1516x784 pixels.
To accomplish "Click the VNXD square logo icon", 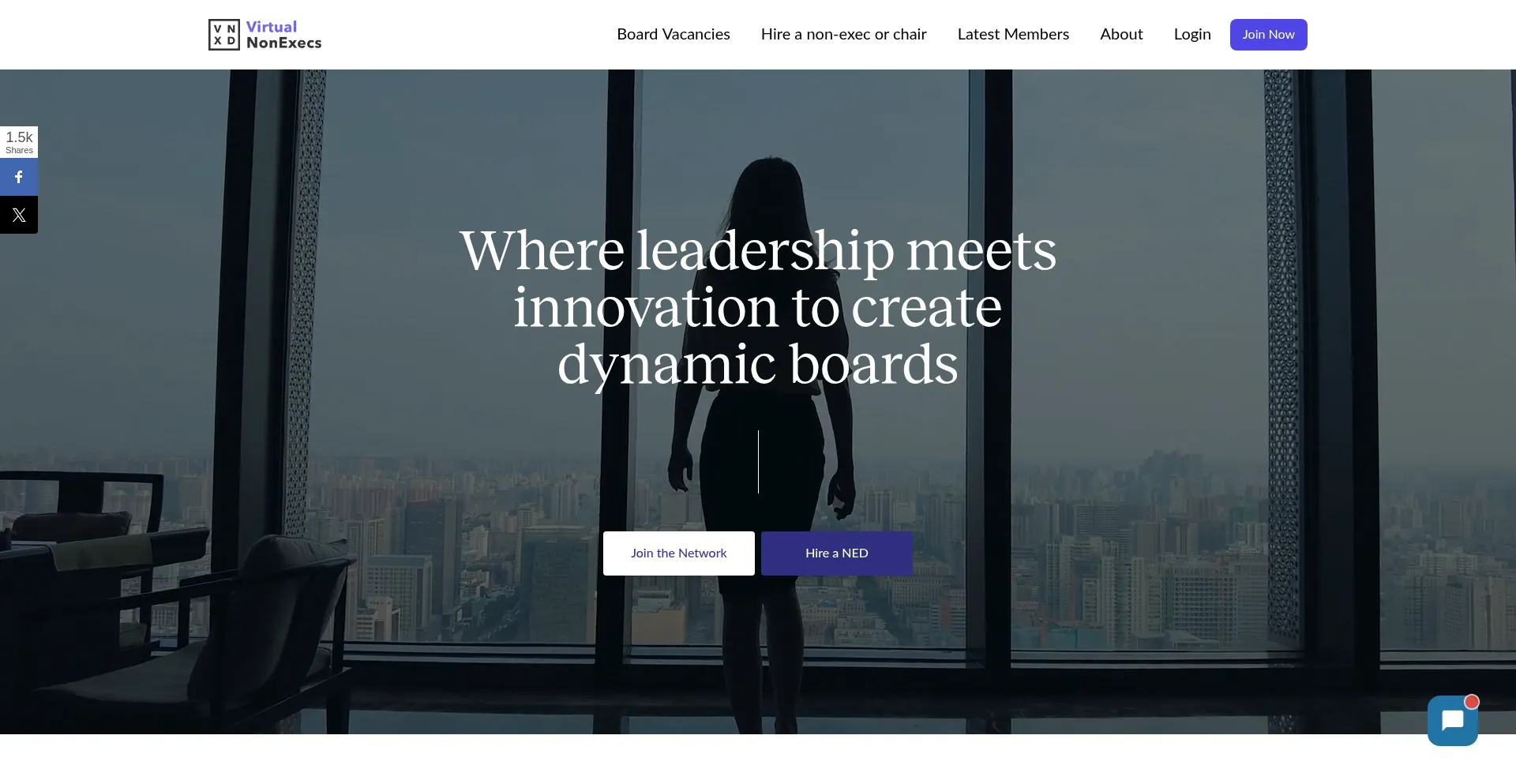I will coord(223,35).
